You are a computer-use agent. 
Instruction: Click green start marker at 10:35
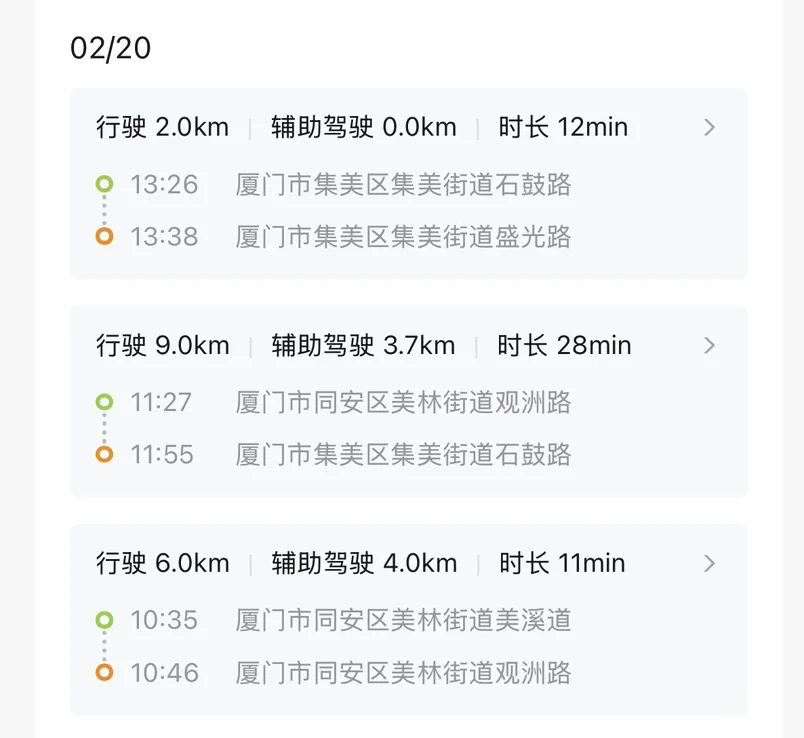click(x=104, y=620)
